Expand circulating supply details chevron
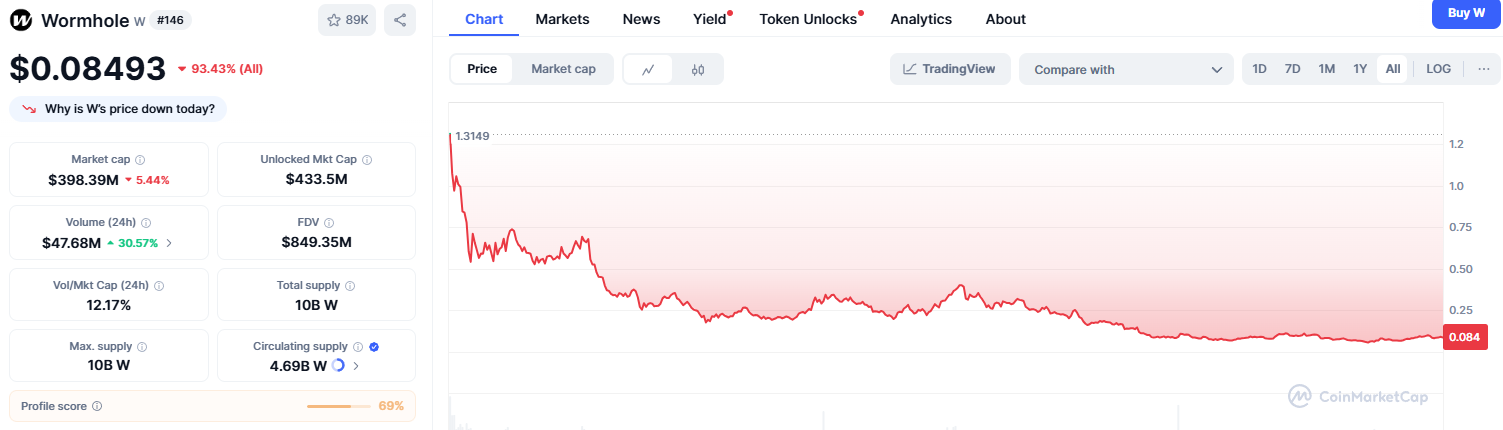 (x=356, y=366)
